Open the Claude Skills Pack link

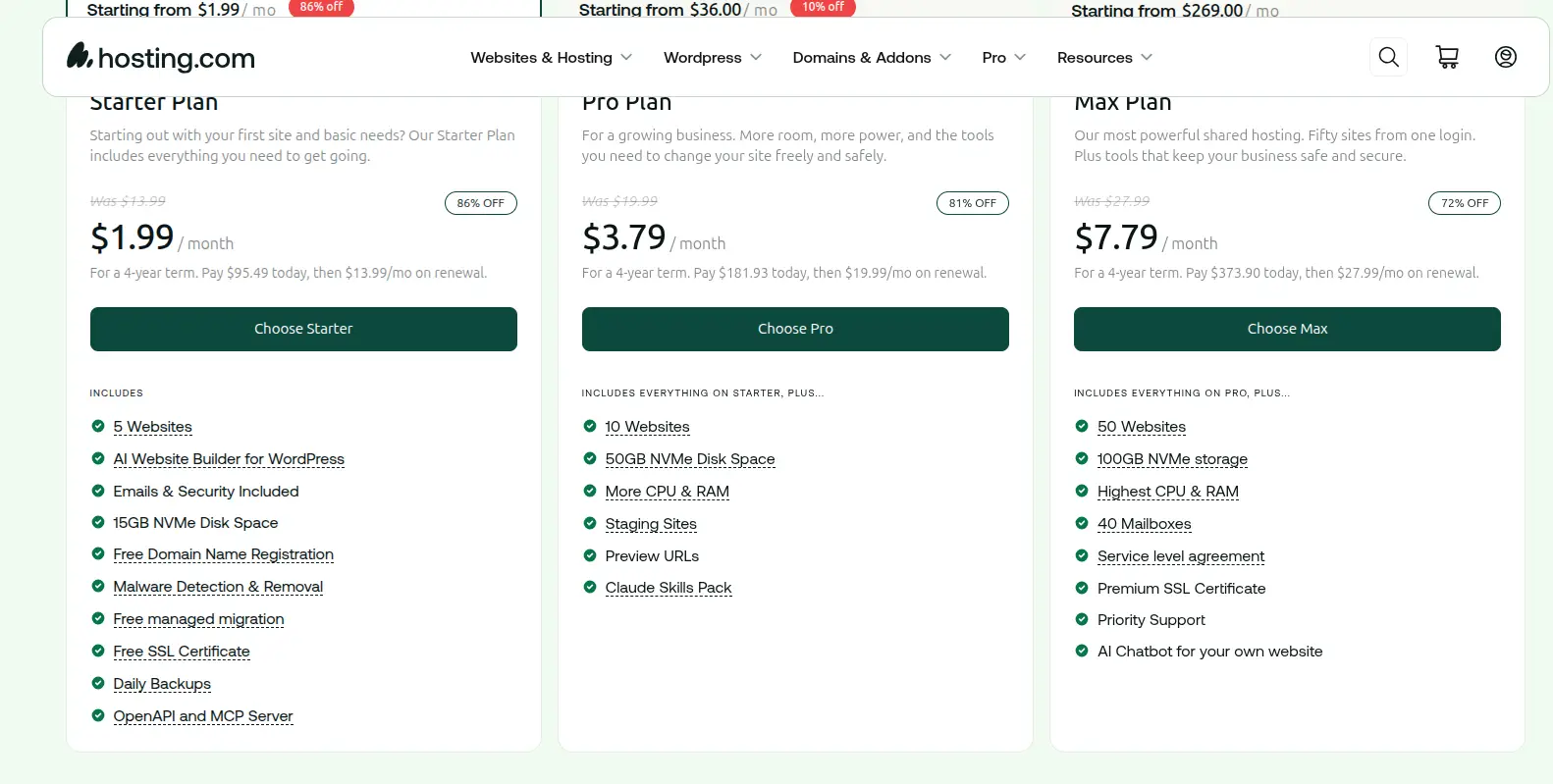(669, 588)
